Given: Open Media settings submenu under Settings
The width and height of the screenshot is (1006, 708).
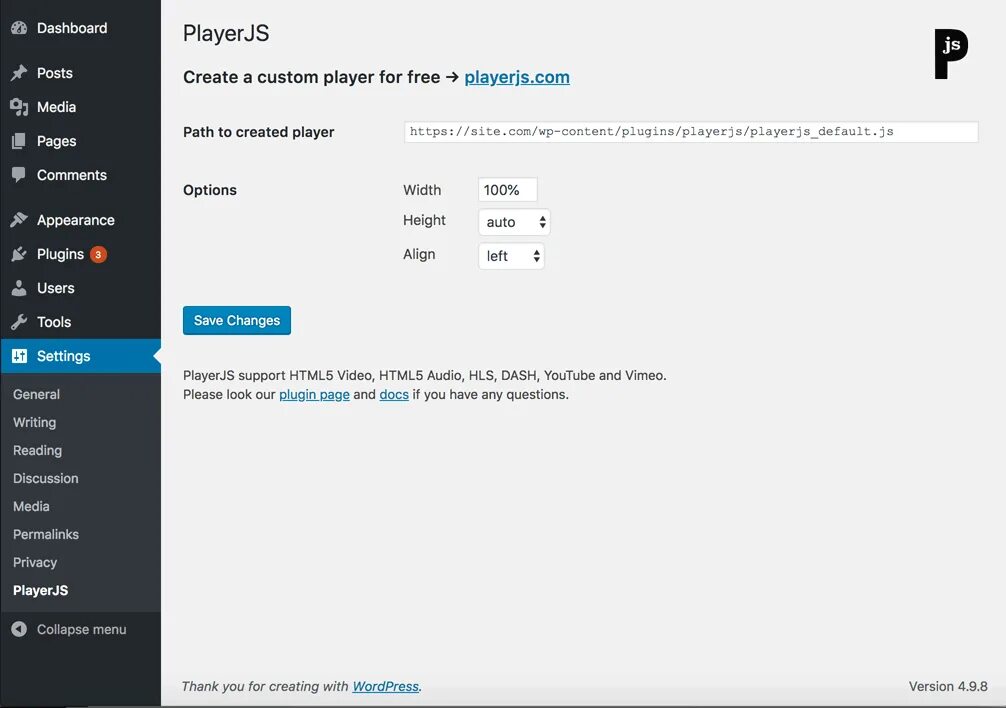Looking at the screenshot, I should (31, 507).
